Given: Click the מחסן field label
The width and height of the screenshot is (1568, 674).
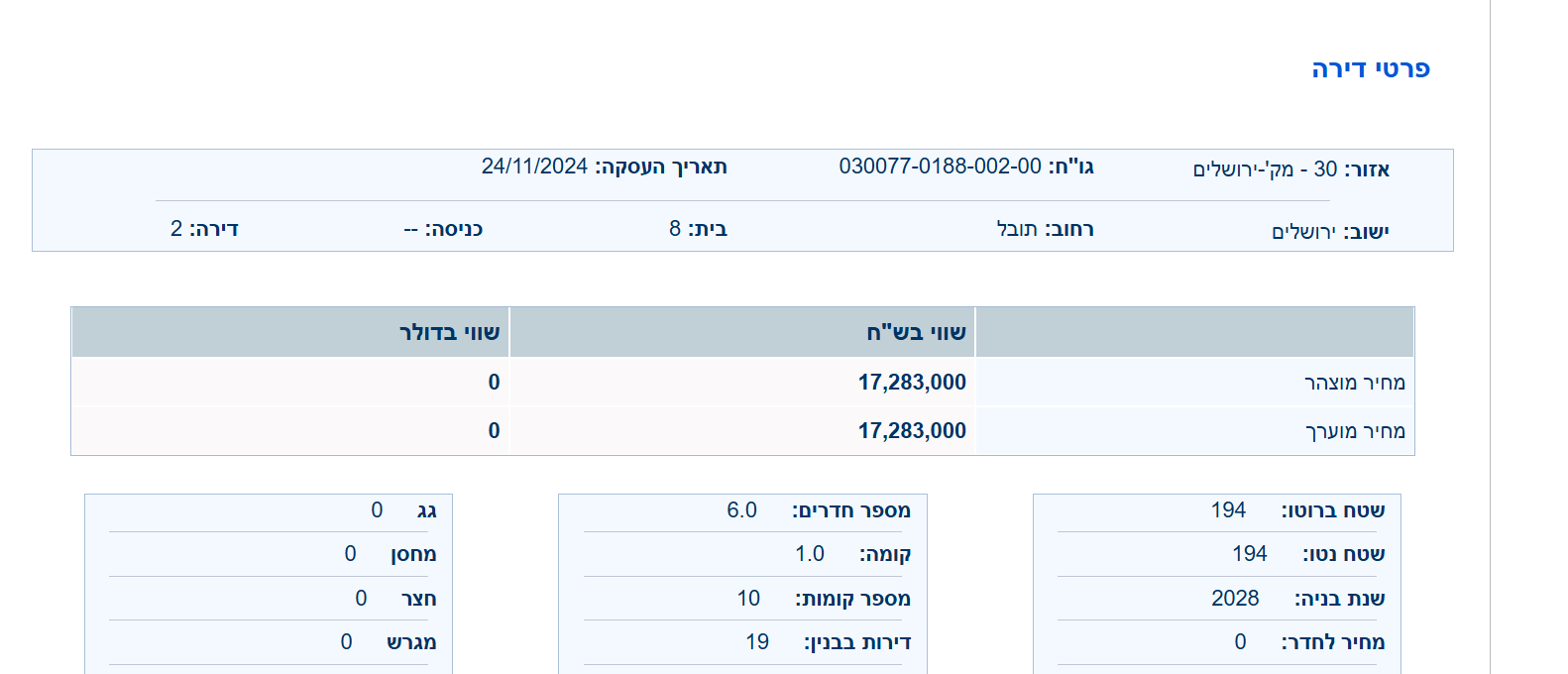Looking at the screenshot, I should (x=413, y=554).
